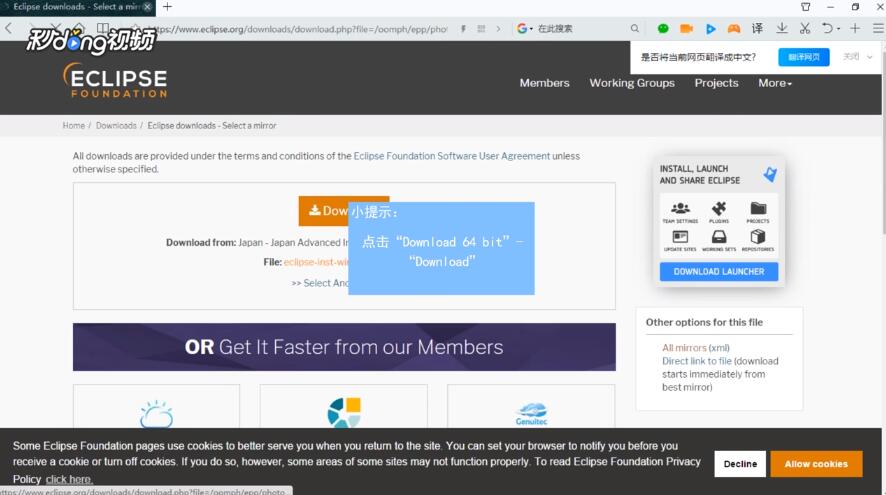This screenshot has width=886, height=495.
Task: Click the blue 翻译网页 translate button
Action: click(x=804, y=57)
